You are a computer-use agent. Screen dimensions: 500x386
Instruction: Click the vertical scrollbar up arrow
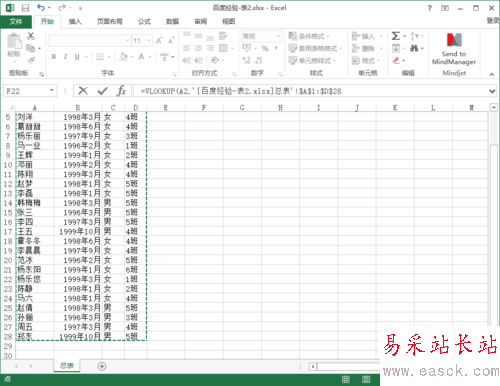[494, 107]
